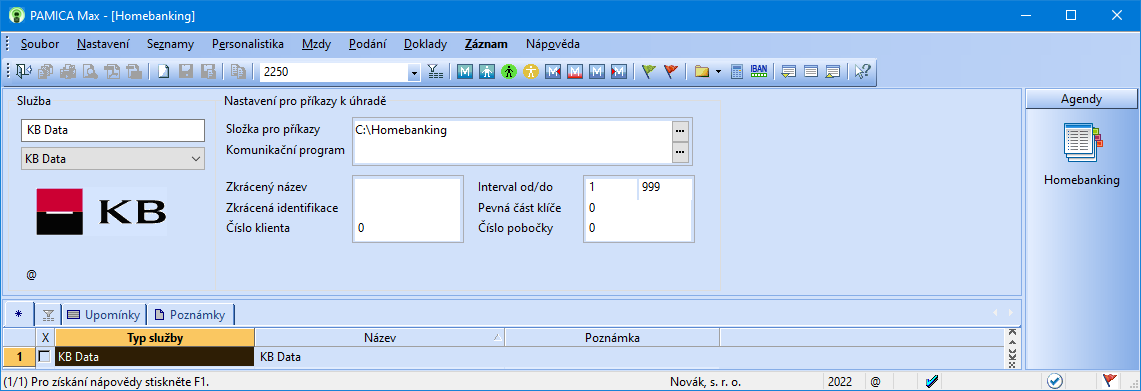
Task: Click the red flag in status bar
Action: tap(1110, 381)
